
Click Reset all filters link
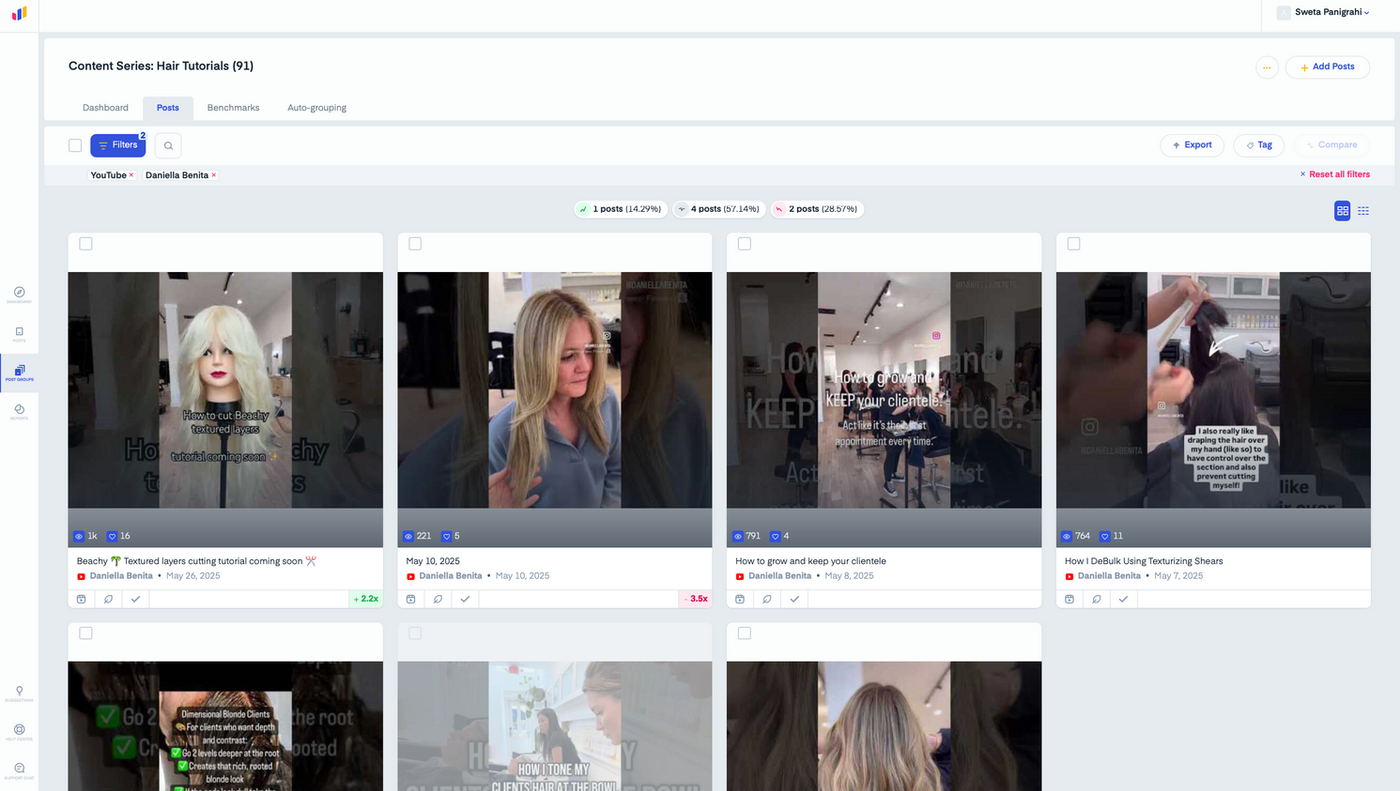click(x=1334, y=175)
